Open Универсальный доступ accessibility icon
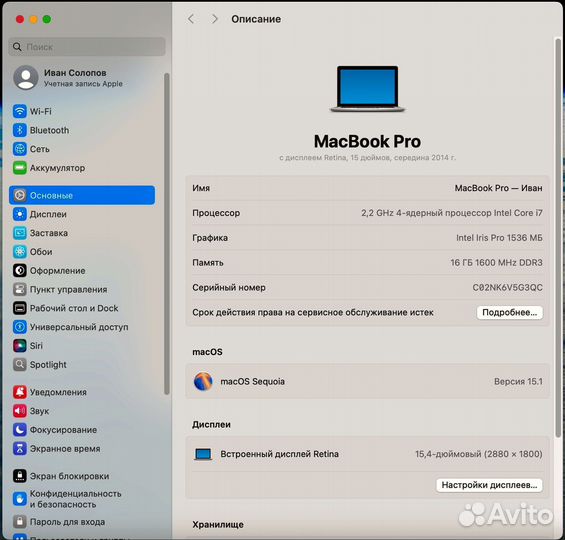Image resolution: width=565 pixels, height=540 pixels. click(x=20, y=327)
